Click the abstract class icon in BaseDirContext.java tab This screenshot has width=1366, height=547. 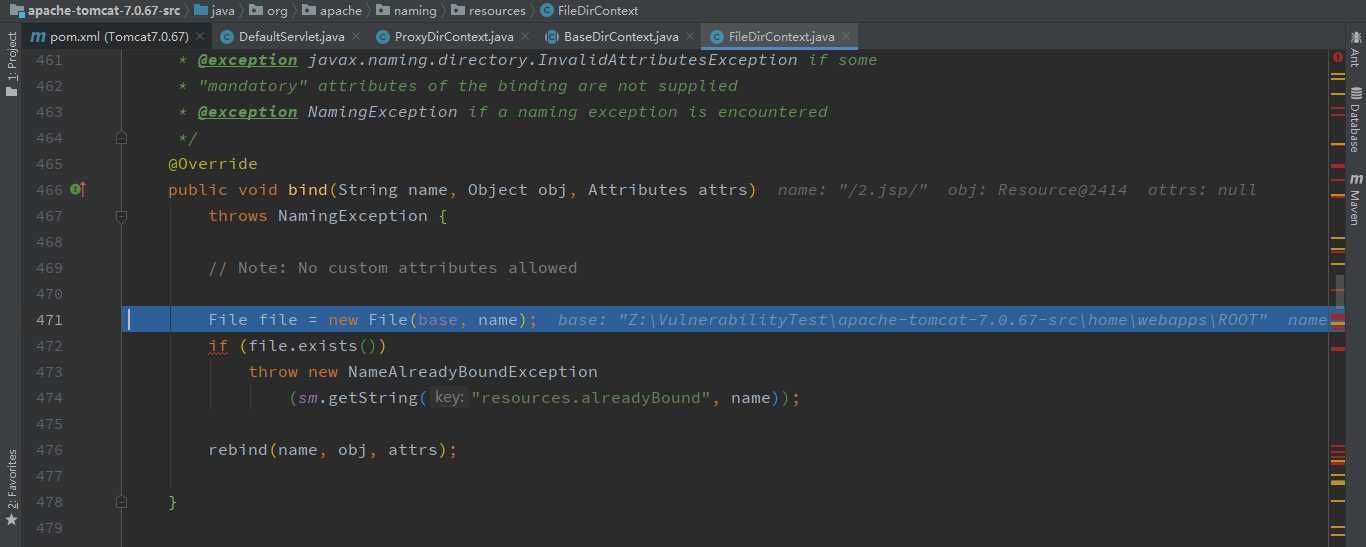(551, 37)
